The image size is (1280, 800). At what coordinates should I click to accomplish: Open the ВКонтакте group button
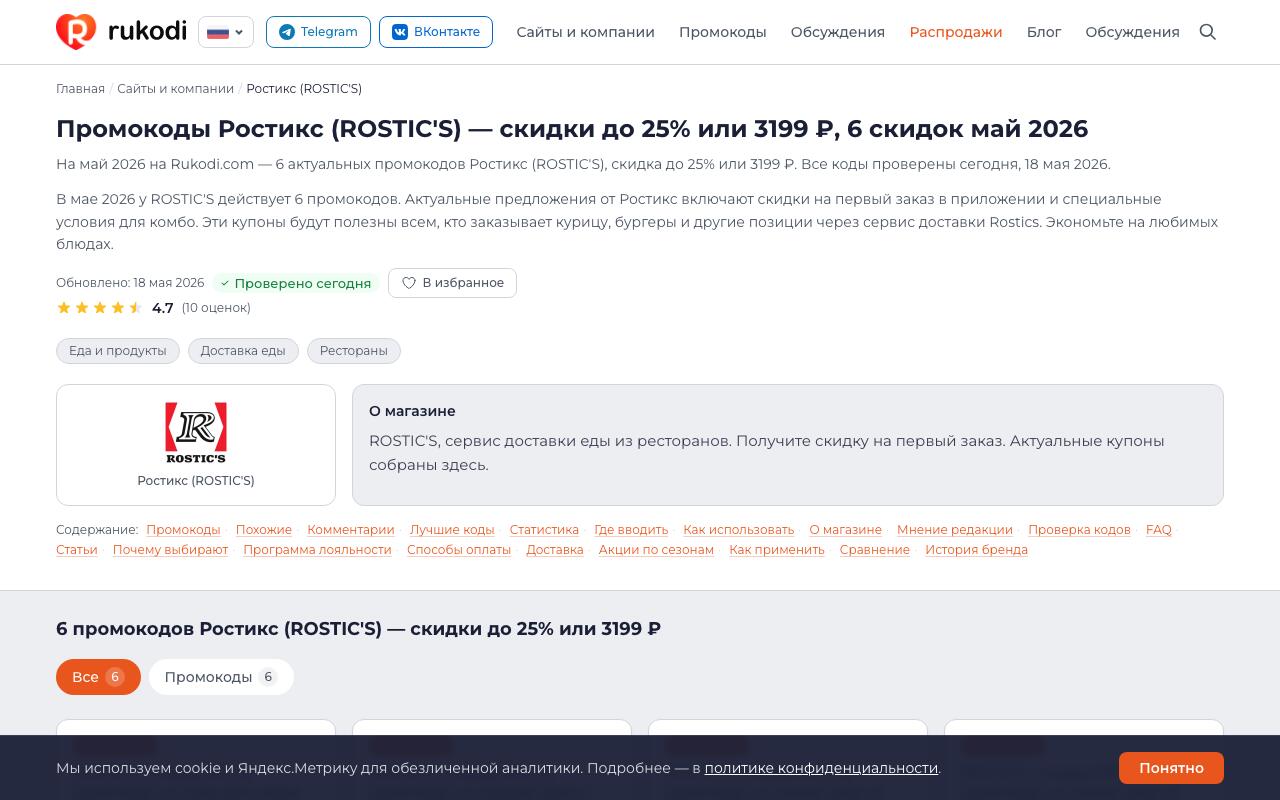pos(436,32)
